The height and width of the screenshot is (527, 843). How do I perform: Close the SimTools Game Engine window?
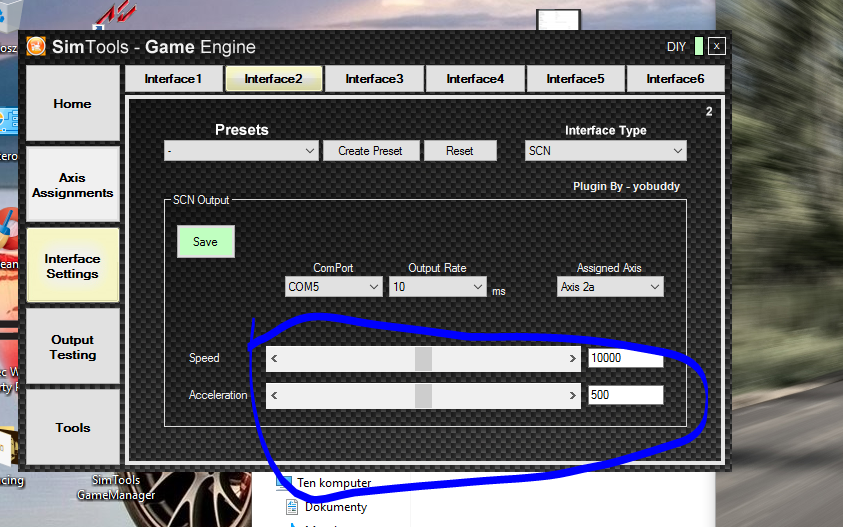pos(717,46)
